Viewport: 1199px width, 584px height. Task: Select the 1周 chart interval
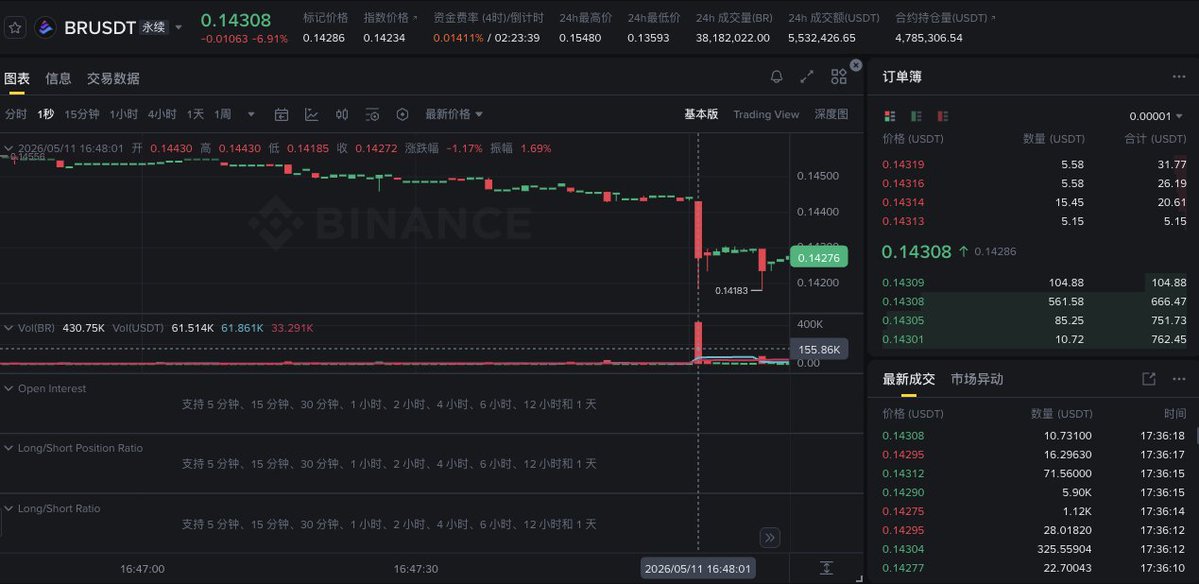coord(223,114)
